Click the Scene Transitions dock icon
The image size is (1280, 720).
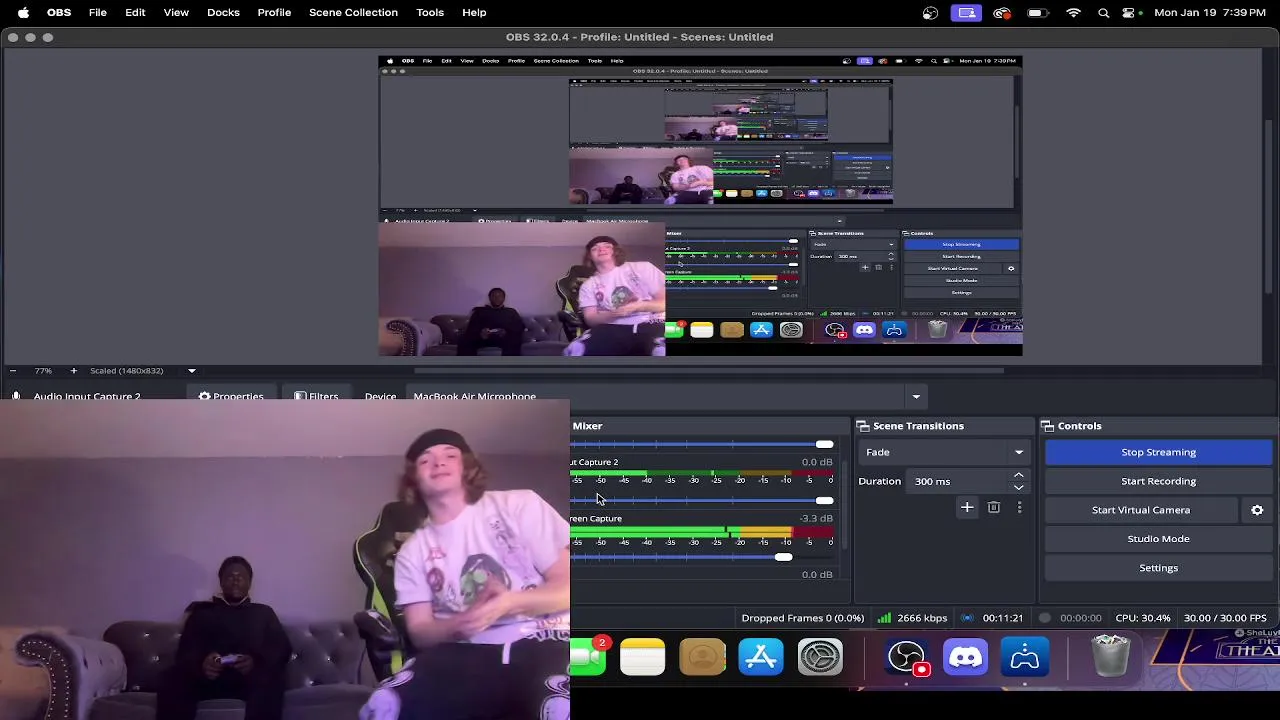tap(863, 426)
